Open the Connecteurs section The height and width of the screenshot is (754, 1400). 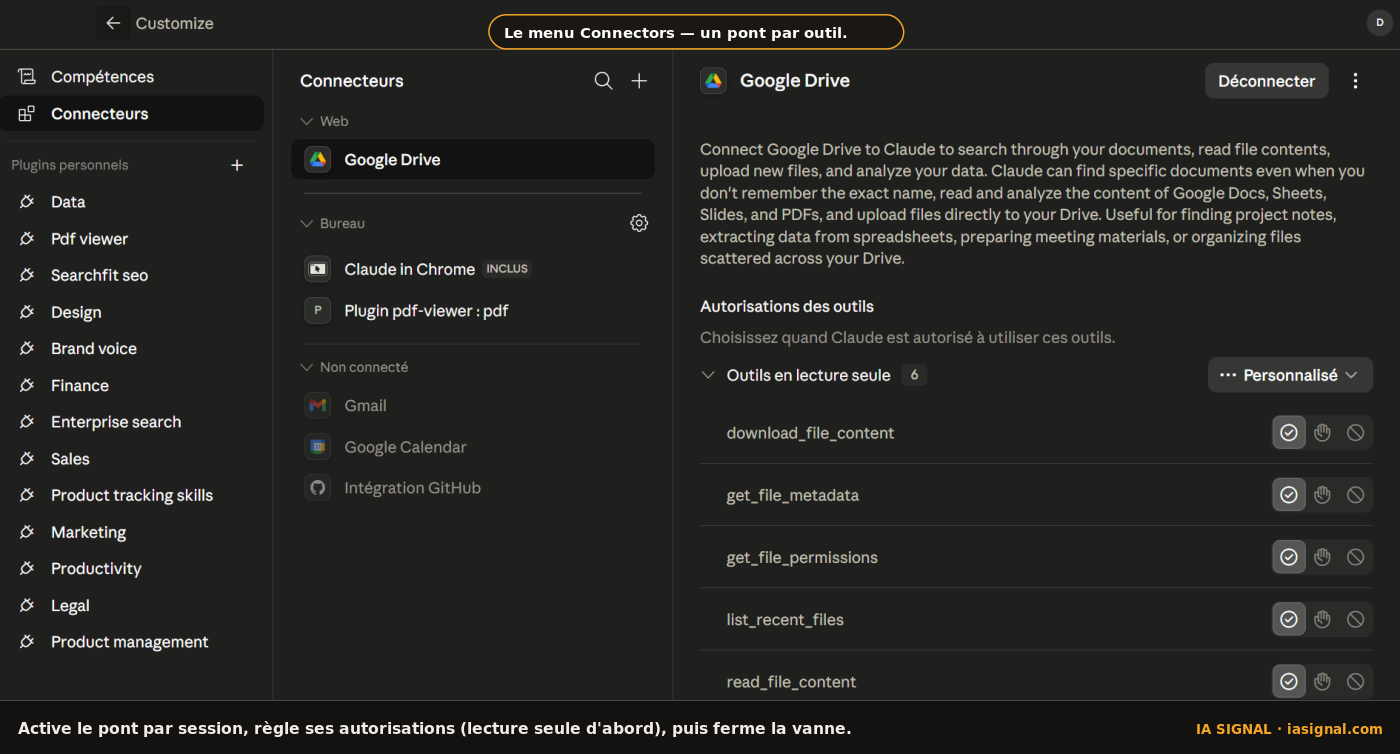[132, 114]
